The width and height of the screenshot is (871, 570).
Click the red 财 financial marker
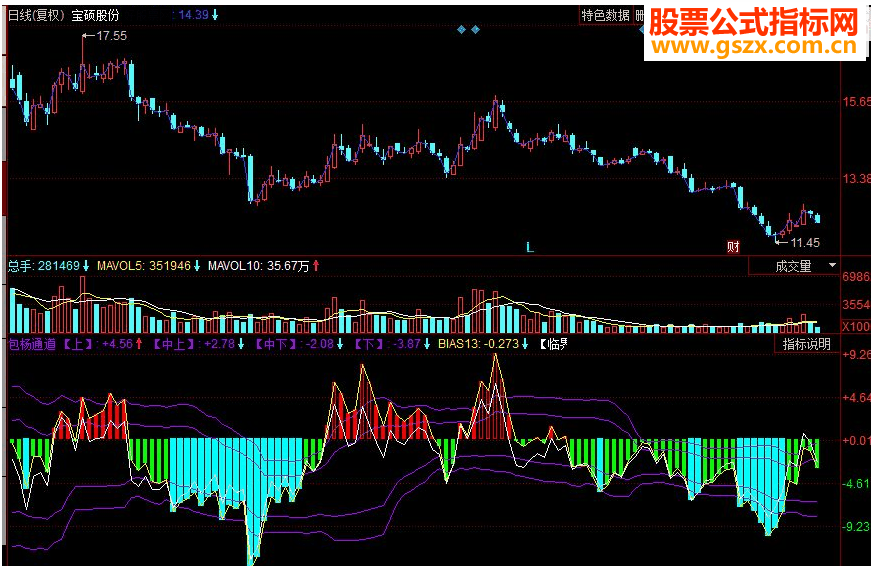pos(733,247)
